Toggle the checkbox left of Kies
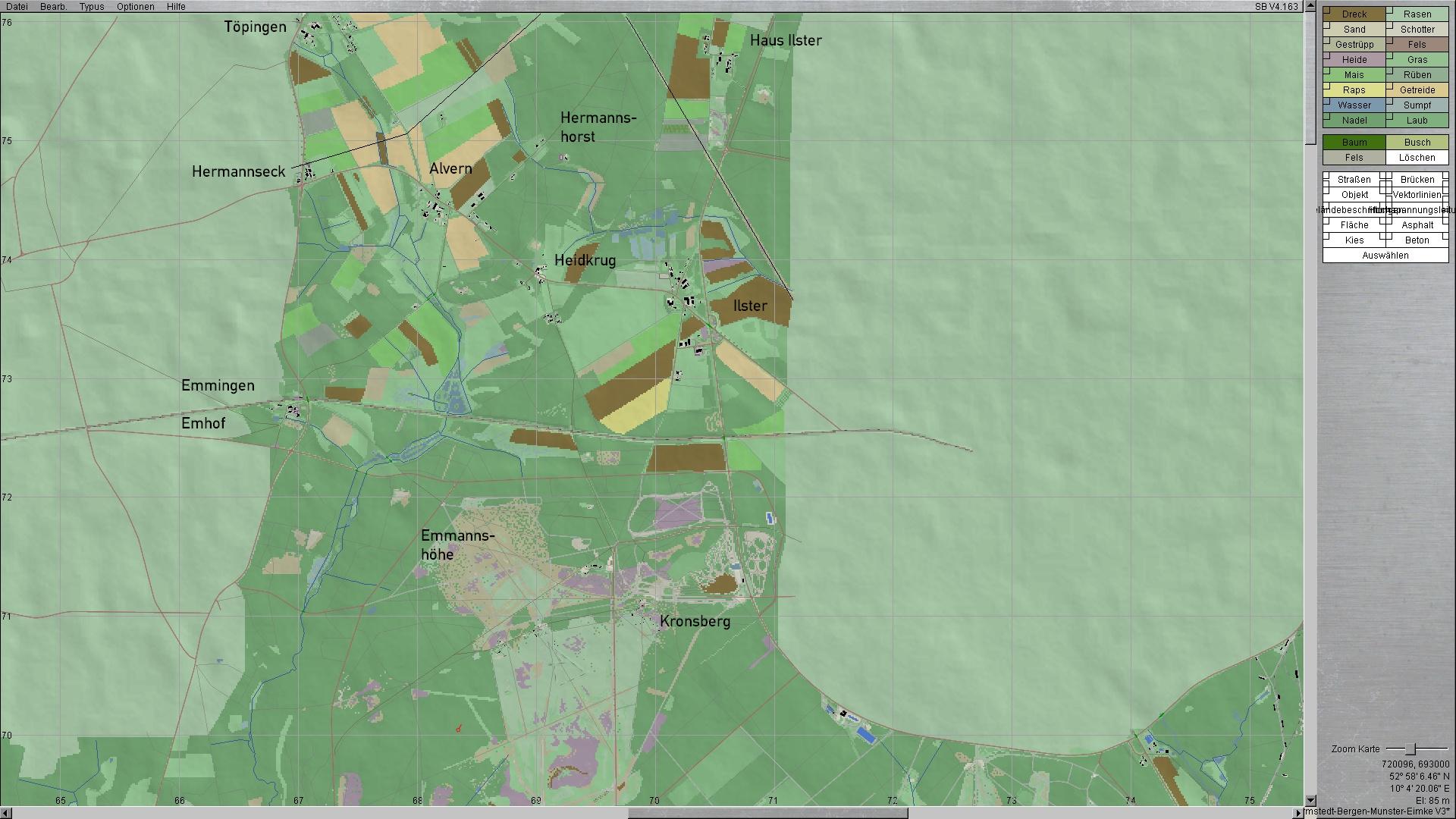This screenshot has height=819, width=1456. [x=1327, y=237]
